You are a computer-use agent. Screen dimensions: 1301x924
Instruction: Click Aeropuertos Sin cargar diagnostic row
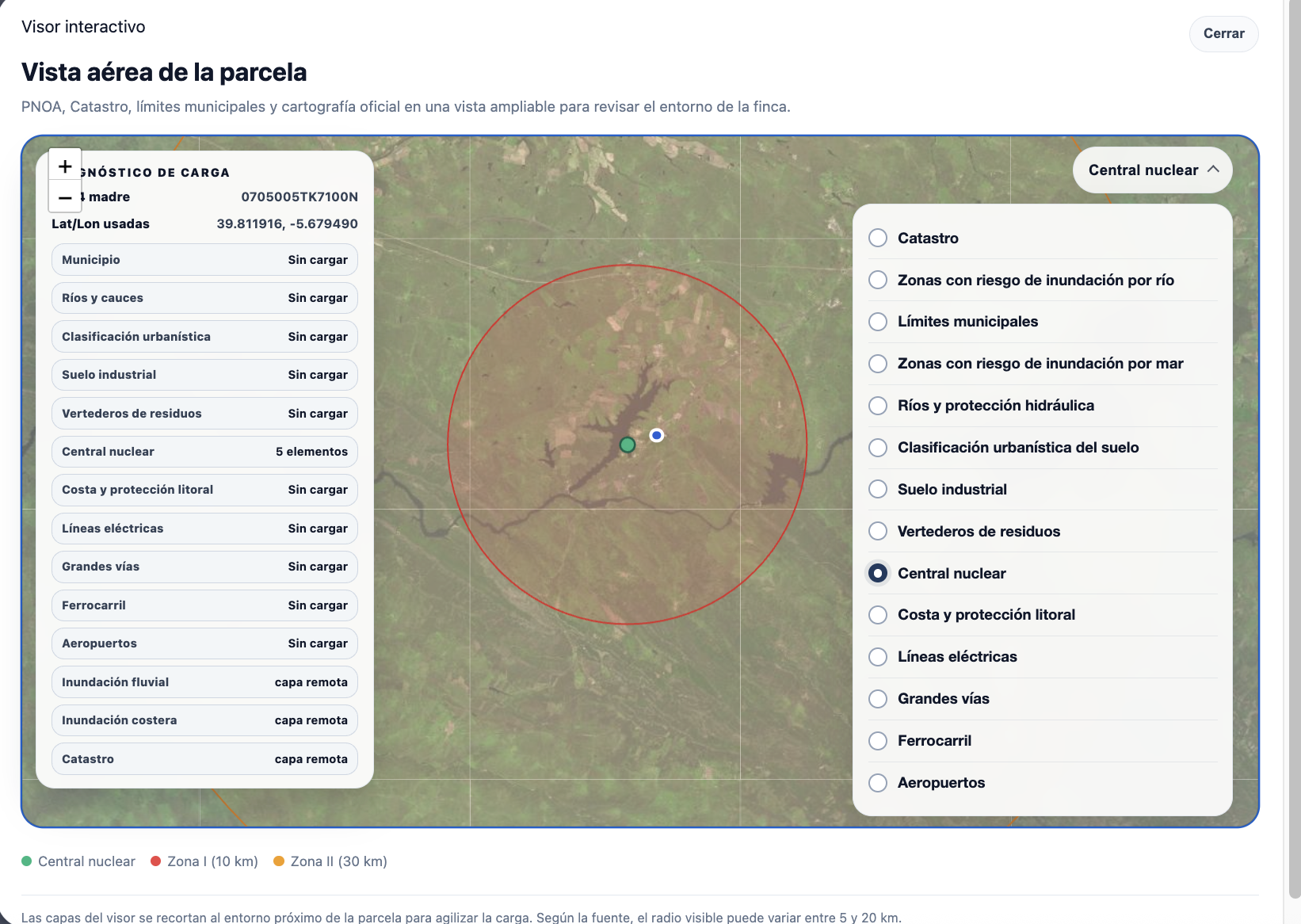(x=204, y=643)
